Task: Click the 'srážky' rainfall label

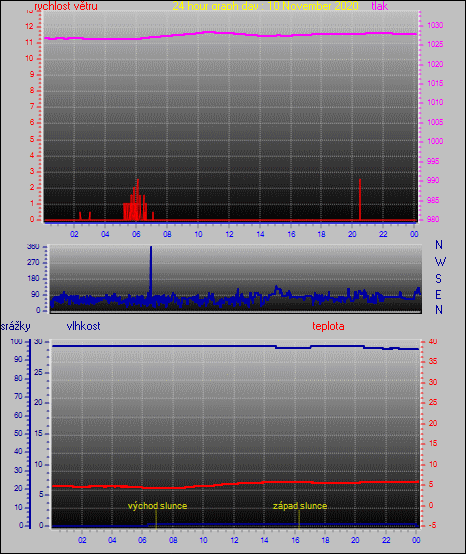Action: click(x=16, y=326)
